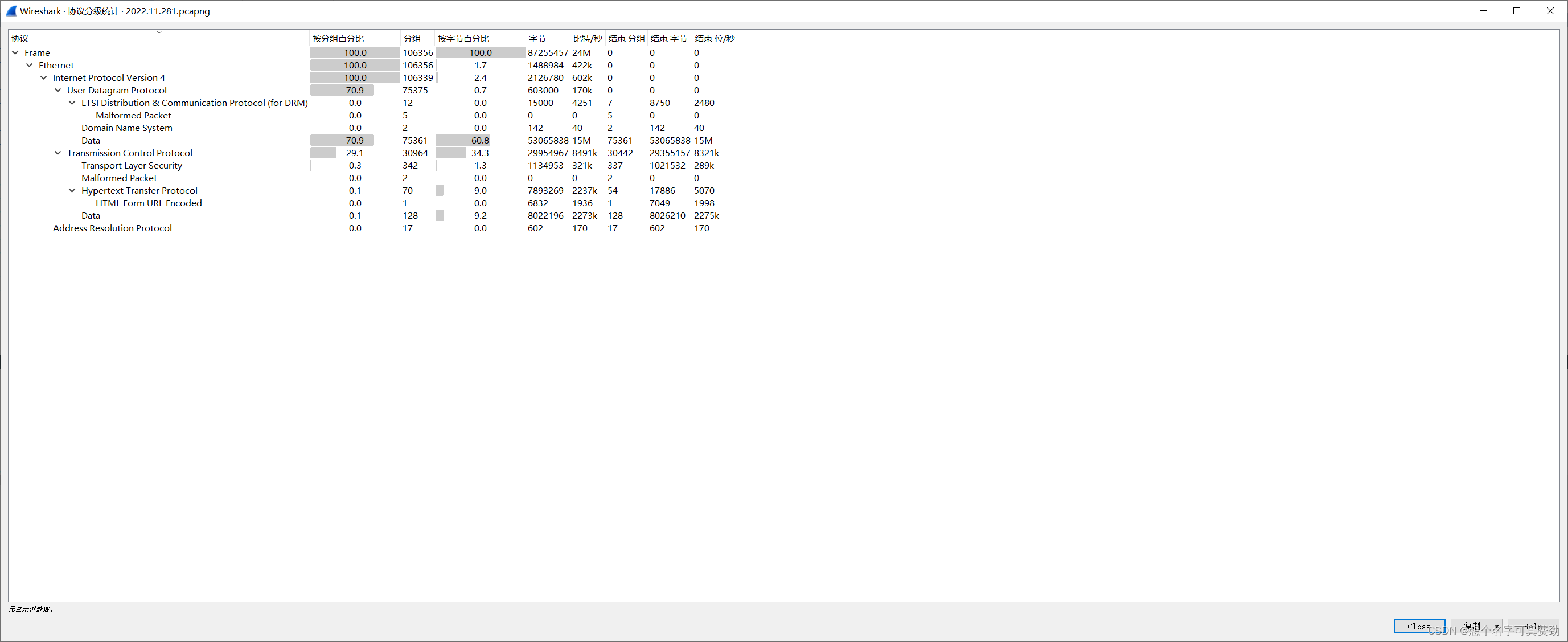Select HTML Form URL Encoded row
1568x642 pixels.
[x=149, y=203]
